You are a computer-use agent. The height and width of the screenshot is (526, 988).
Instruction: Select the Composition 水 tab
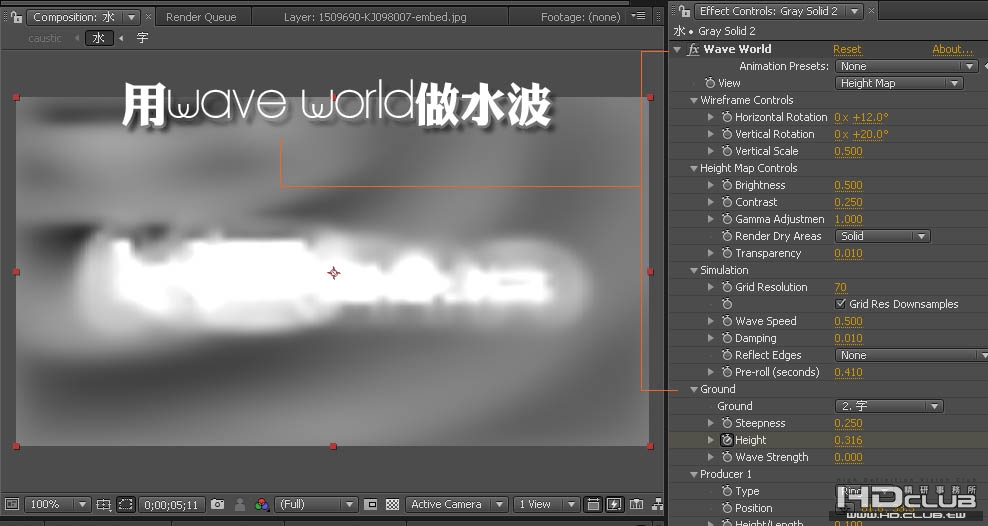click(x=83, y=17)
